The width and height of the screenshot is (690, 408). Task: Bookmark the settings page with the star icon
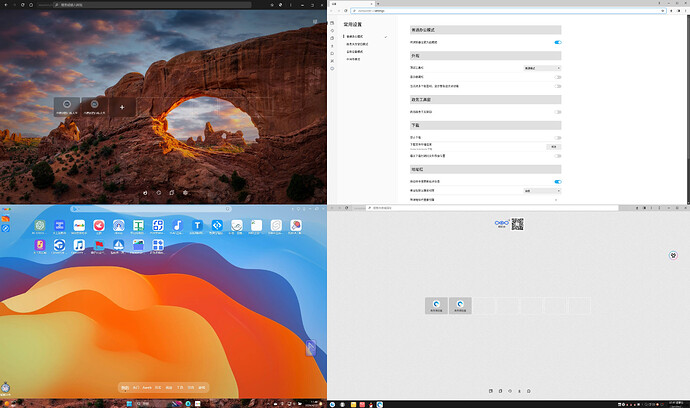(x=663, y=11)
